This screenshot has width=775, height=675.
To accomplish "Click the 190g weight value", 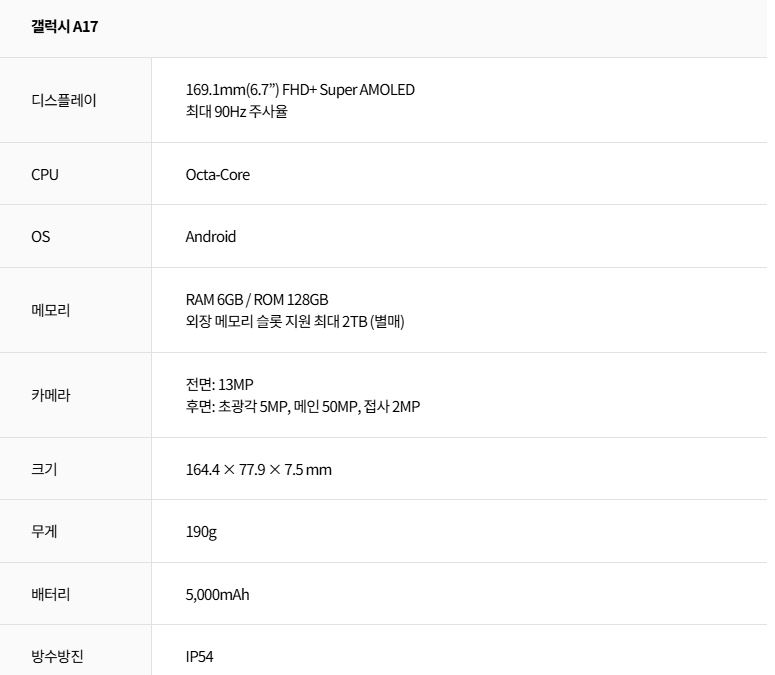I will coord(201,532).
